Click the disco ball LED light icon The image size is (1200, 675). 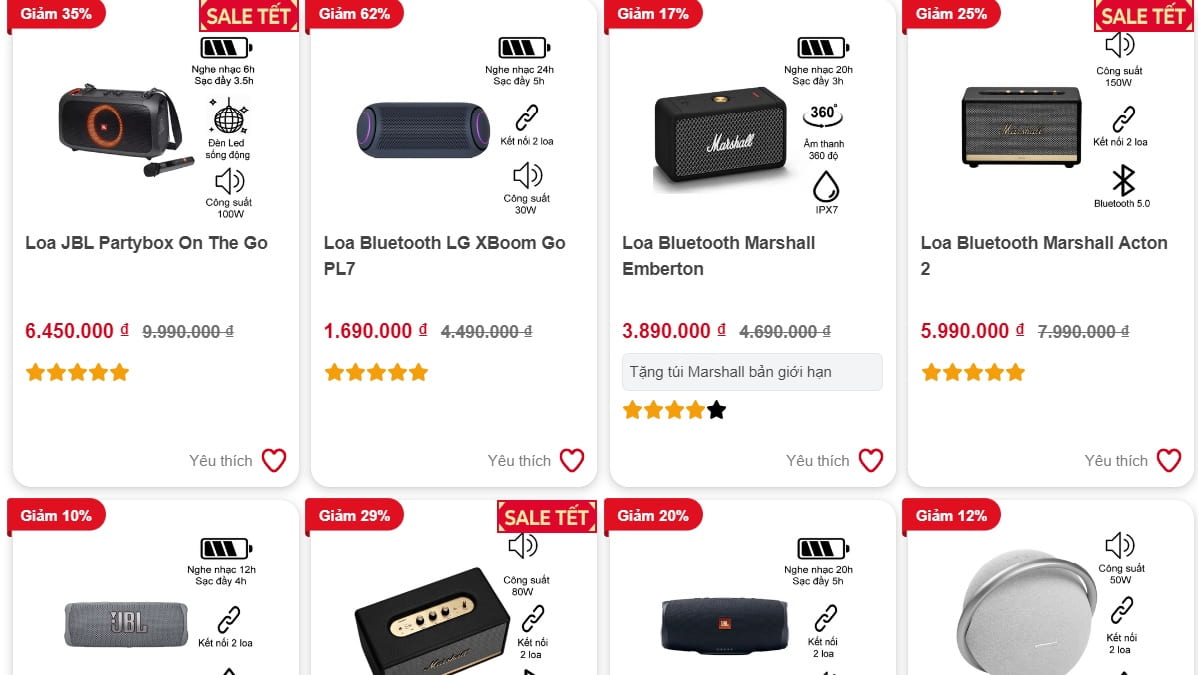coord(229,117)
